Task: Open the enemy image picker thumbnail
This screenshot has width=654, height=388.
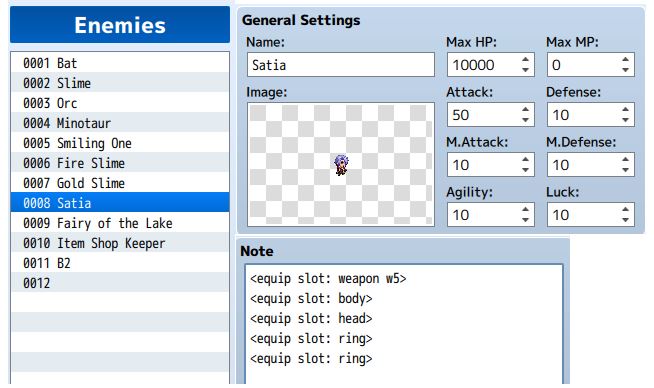Action: [x=341, y=165]
